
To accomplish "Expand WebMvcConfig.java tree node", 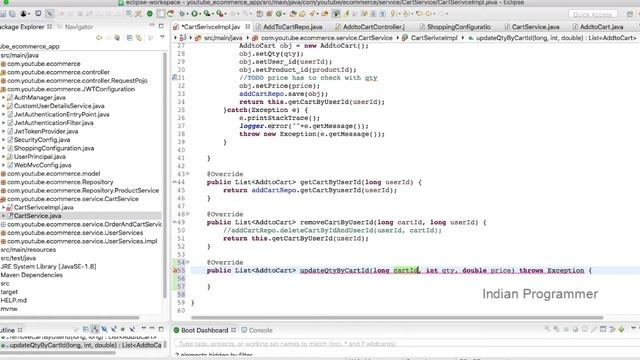I will [x=3, y=165].
